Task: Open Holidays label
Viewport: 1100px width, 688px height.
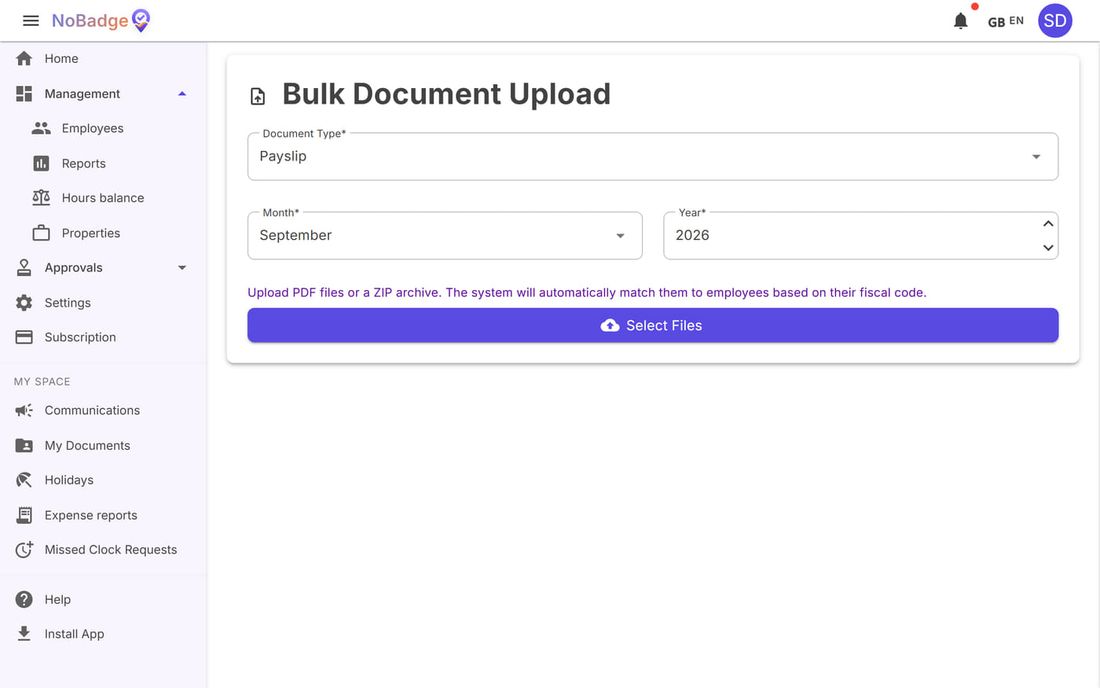Action: click(69, 480)
